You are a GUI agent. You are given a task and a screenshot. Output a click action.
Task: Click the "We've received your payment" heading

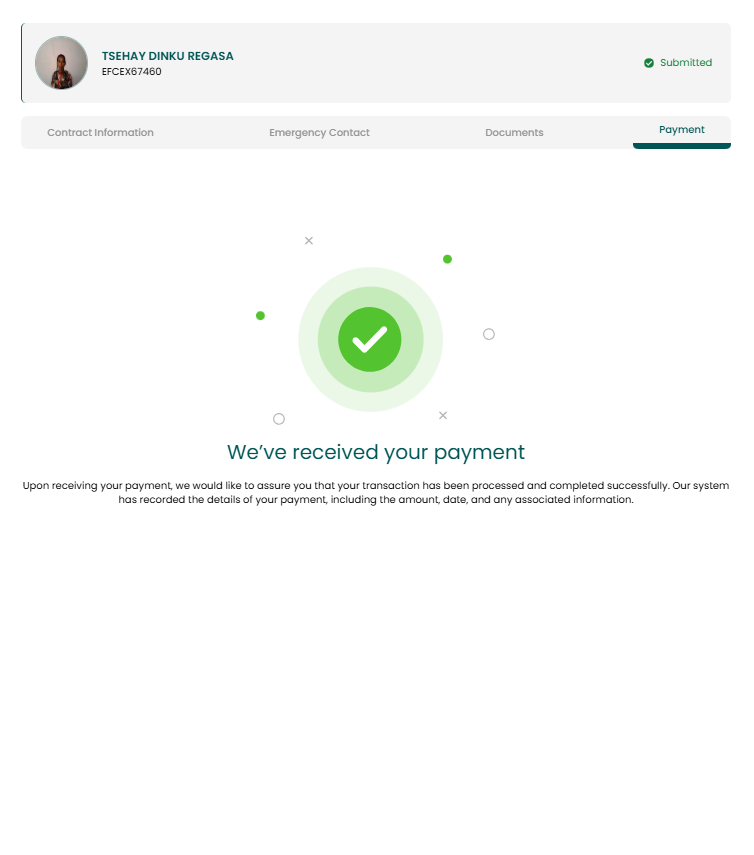coord(376,452)
